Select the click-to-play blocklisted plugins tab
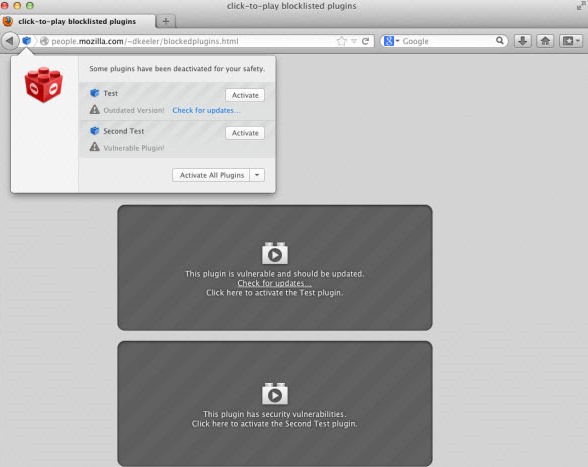This screenshot has width=588, height=467. click(x=78, y=21)
